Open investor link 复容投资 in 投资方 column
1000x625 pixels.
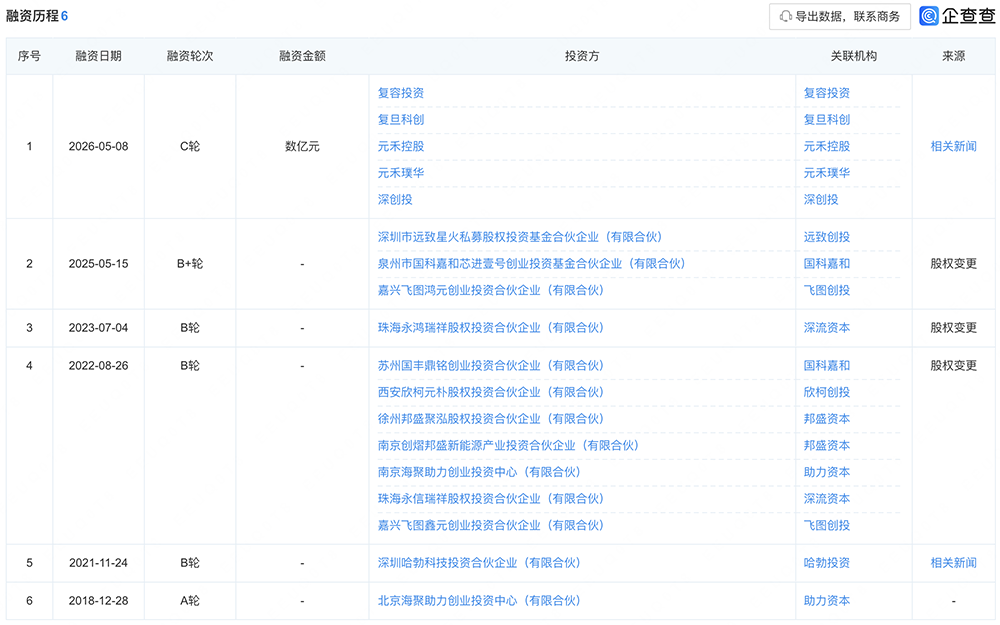tap(401, 93)
